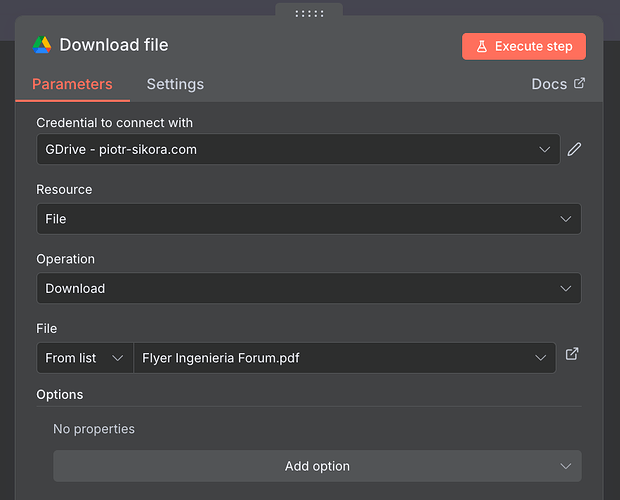Screen dimensions: 620x500
Task: Click the GDrive - piotr-sikora.com credential value
Action: click(x=121, y=149)
